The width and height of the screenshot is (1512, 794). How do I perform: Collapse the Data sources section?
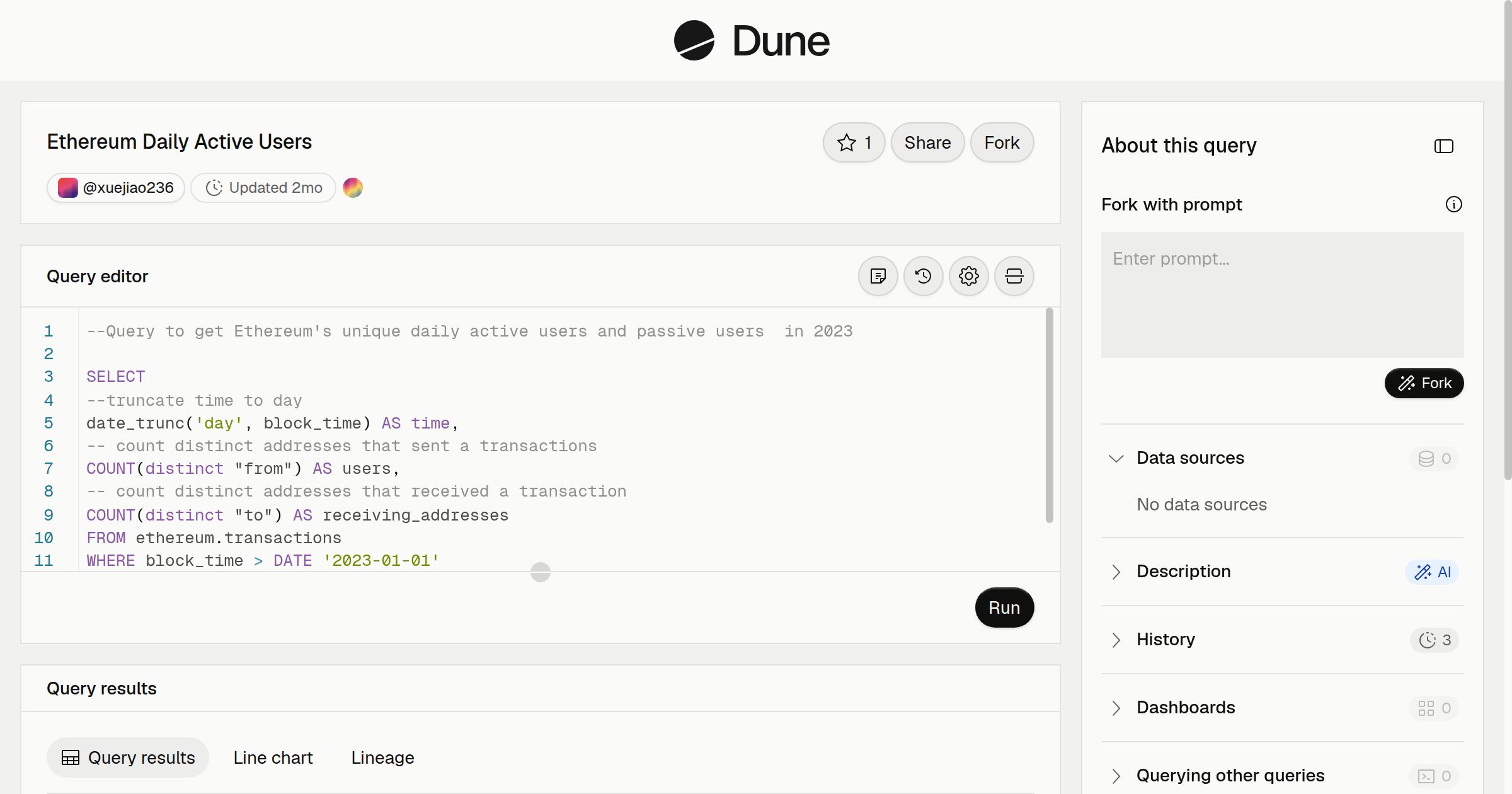pos(1116,458)
